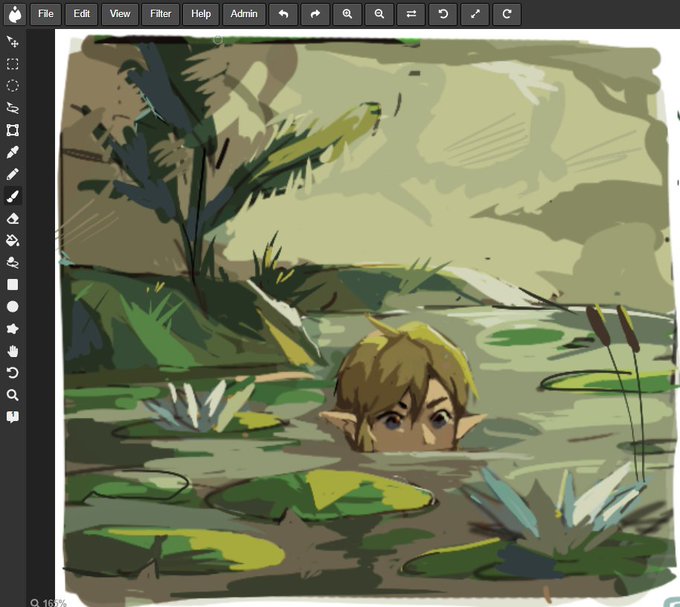The image size is (680, 607).
Task: Rotate view counterclockwise from top toolbar
Action: (x=443, y=14)
